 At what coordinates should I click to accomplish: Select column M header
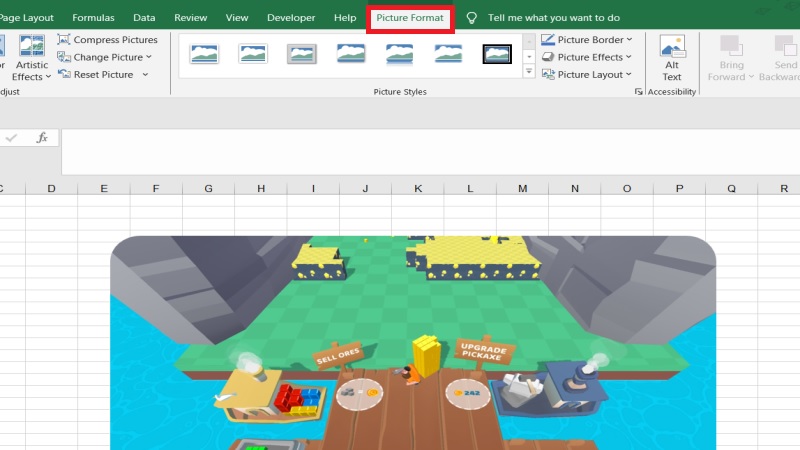(522, 188)
